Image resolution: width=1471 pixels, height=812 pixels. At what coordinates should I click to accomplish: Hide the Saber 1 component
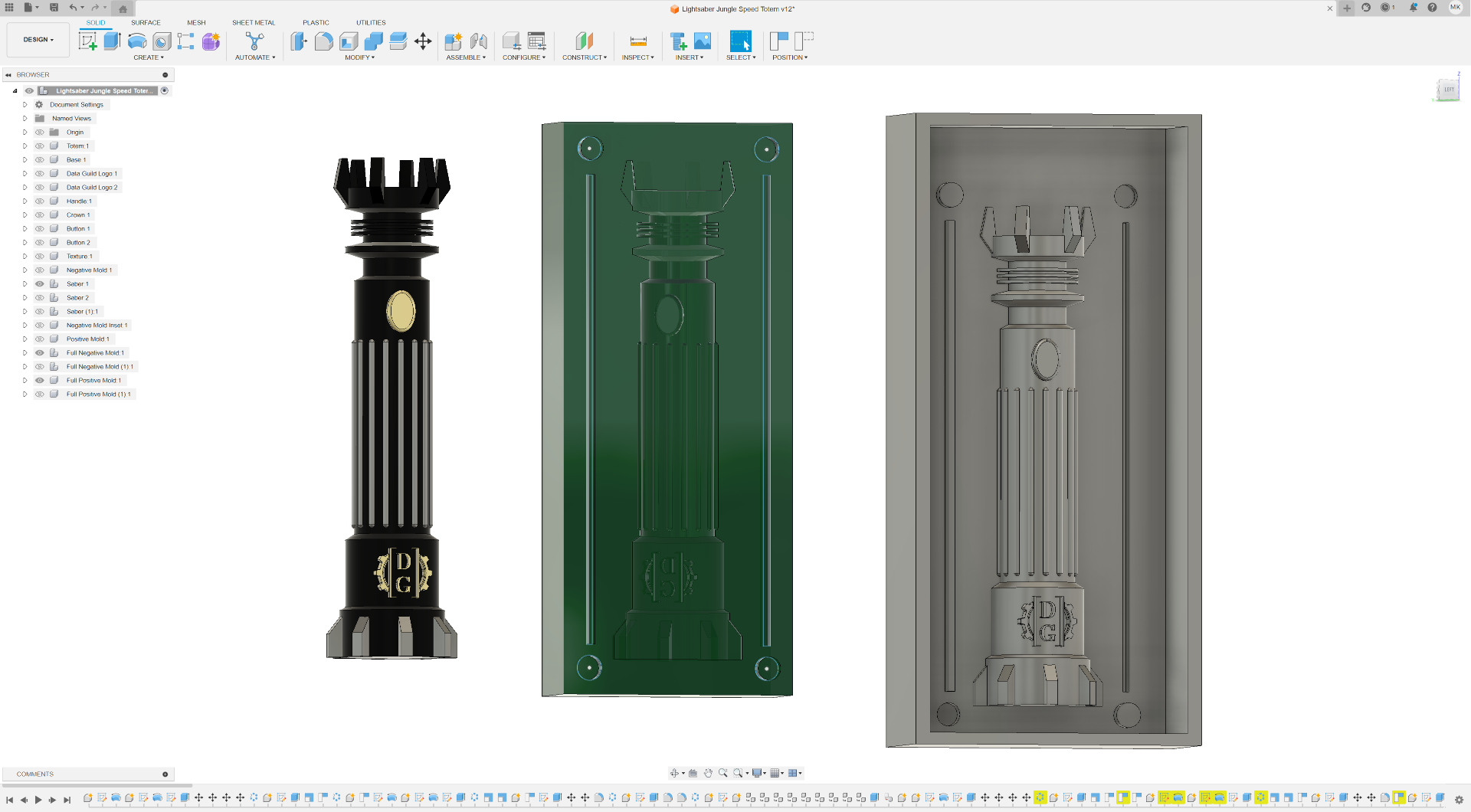(40, 284)
